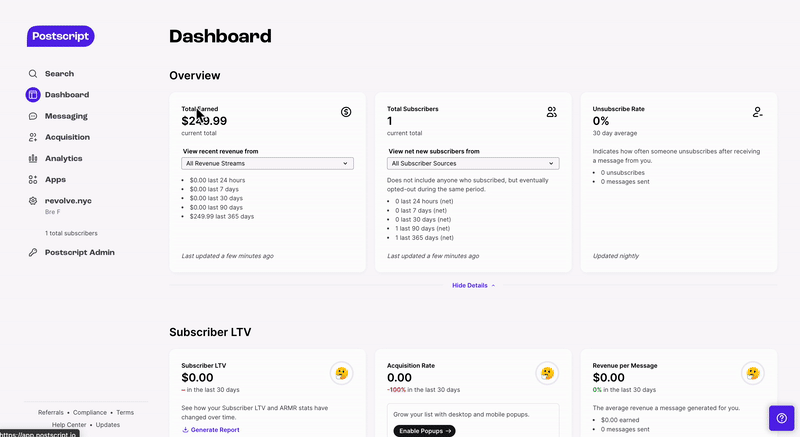Click the dollar coin icon on Total Earned

[x=345, y=112]
